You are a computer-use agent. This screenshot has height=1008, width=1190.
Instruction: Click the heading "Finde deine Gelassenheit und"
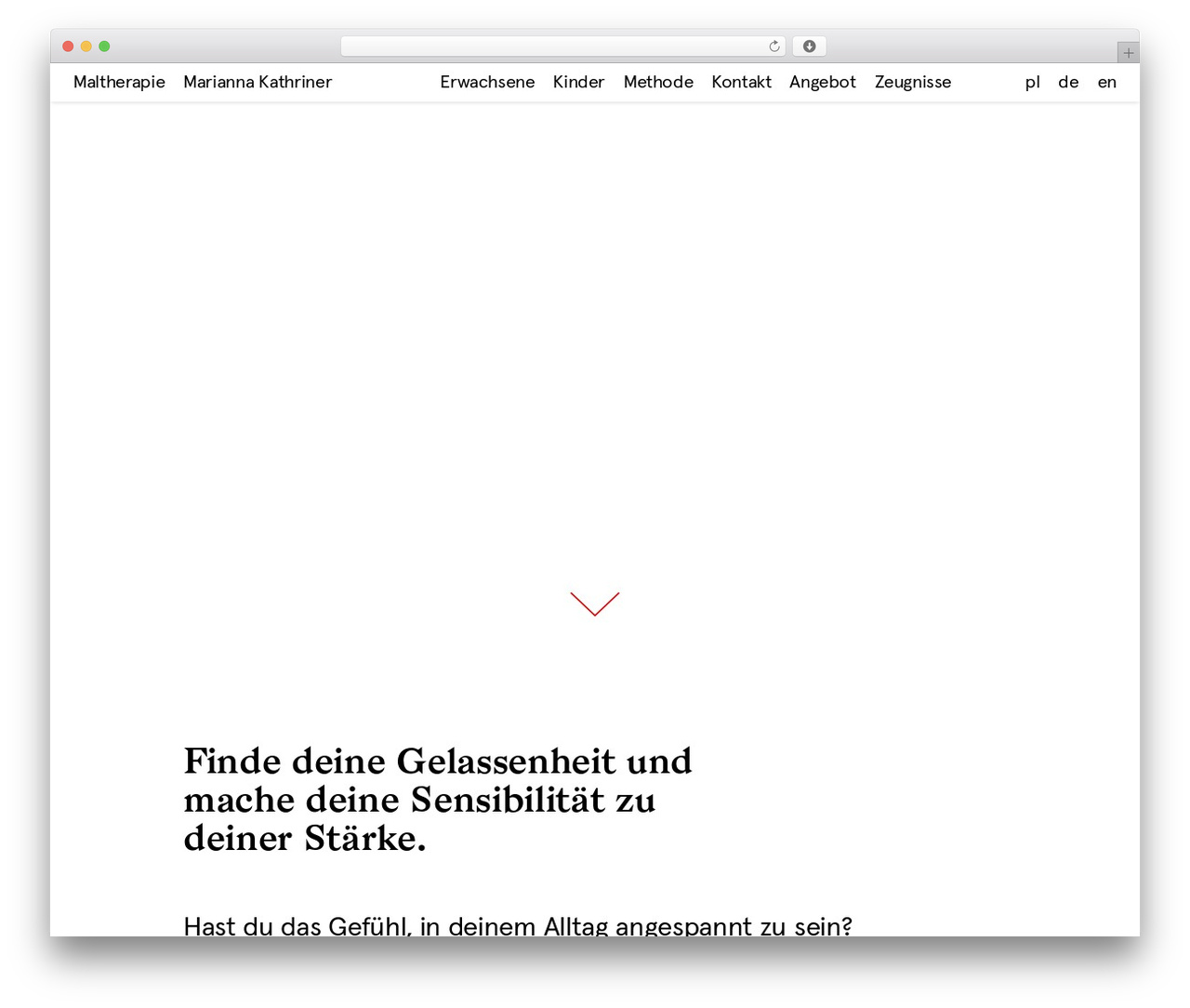pos(438,762)
